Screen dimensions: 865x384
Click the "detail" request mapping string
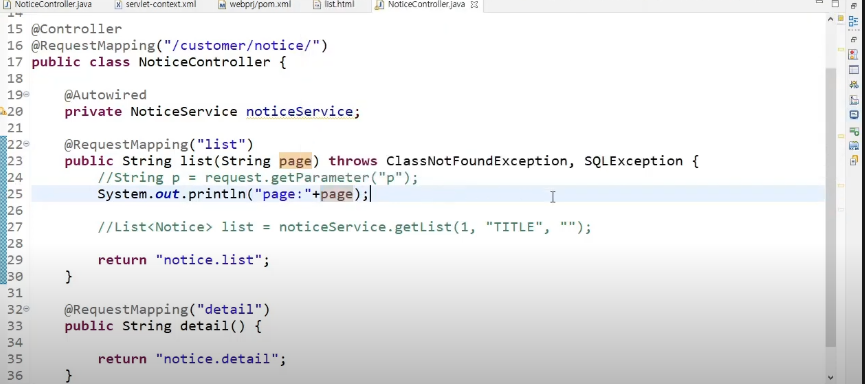click(229, 310)
